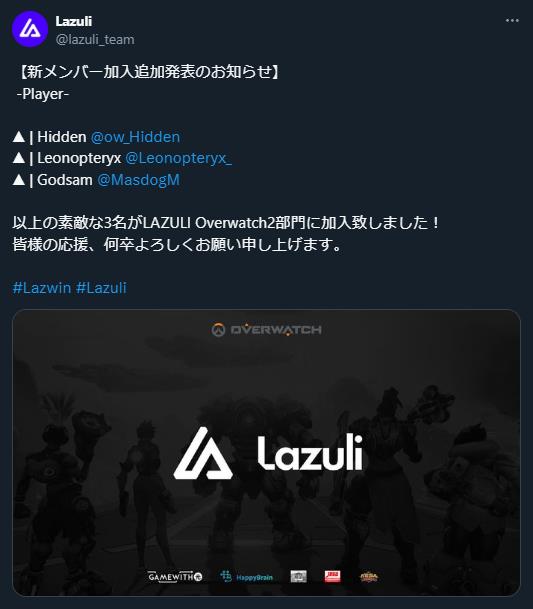The width and height of the screenshot is (533, 609).
Task: Open the #Lazuli hashtag
Action: 101,288
